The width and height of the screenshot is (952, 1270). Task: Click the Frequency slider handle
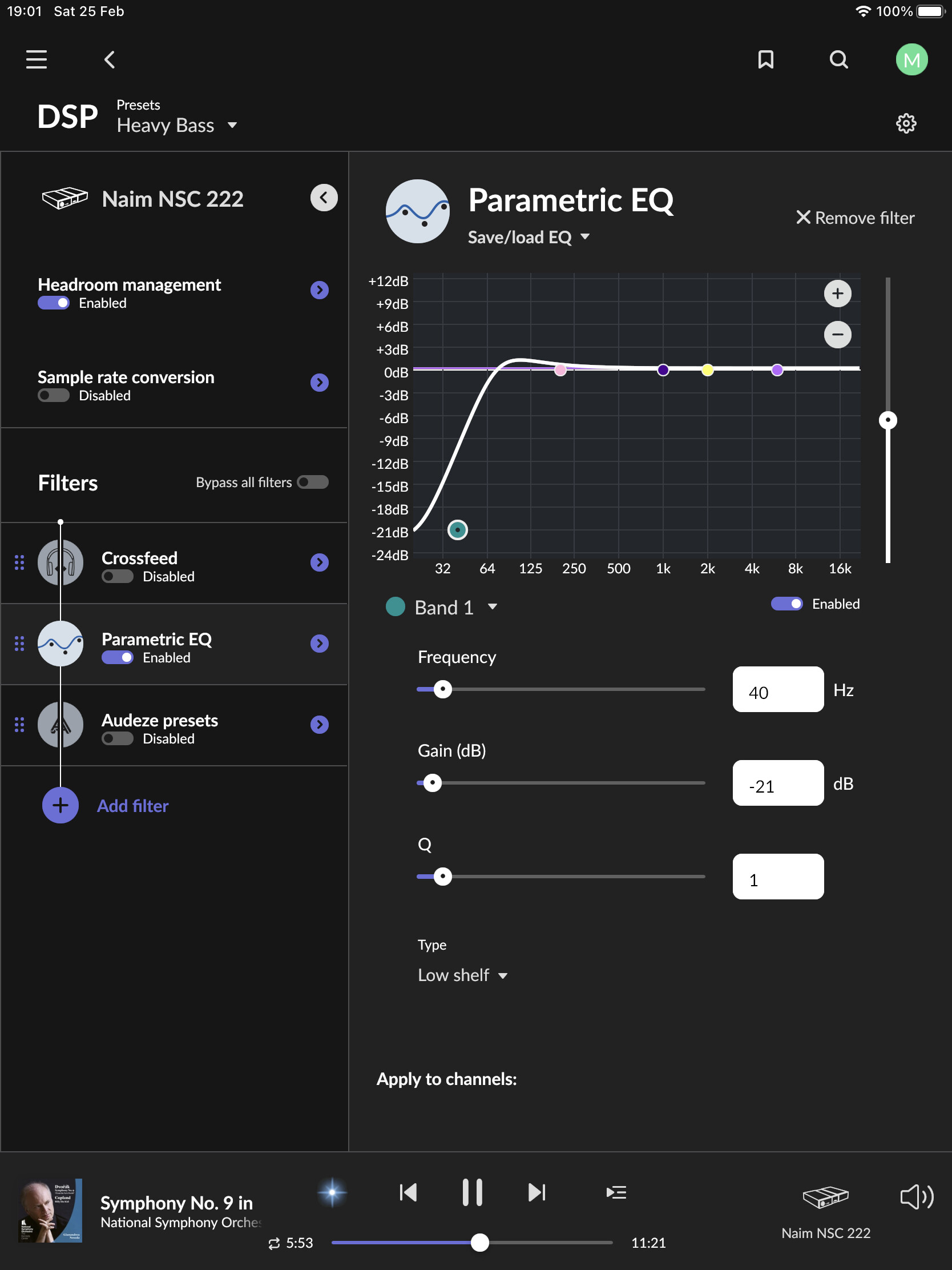point(442,689)
